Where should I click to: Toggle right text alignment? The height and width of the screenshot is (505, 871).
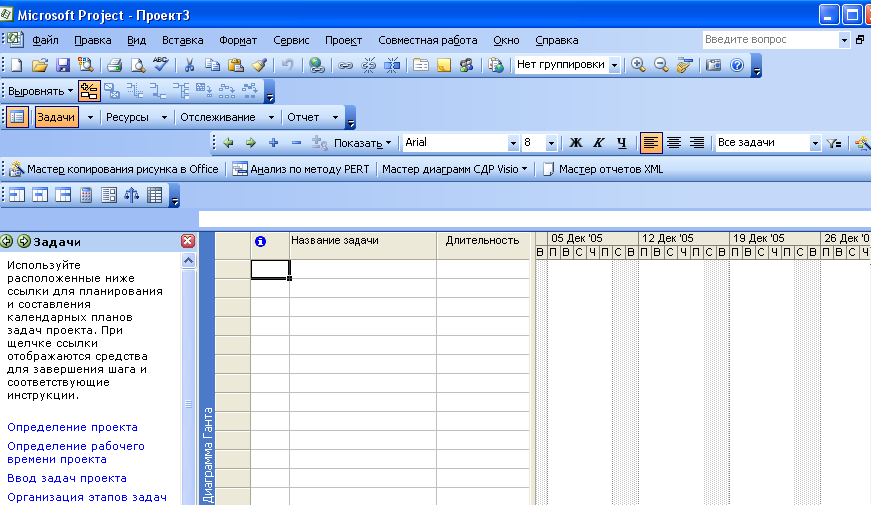tap(697, 143)
